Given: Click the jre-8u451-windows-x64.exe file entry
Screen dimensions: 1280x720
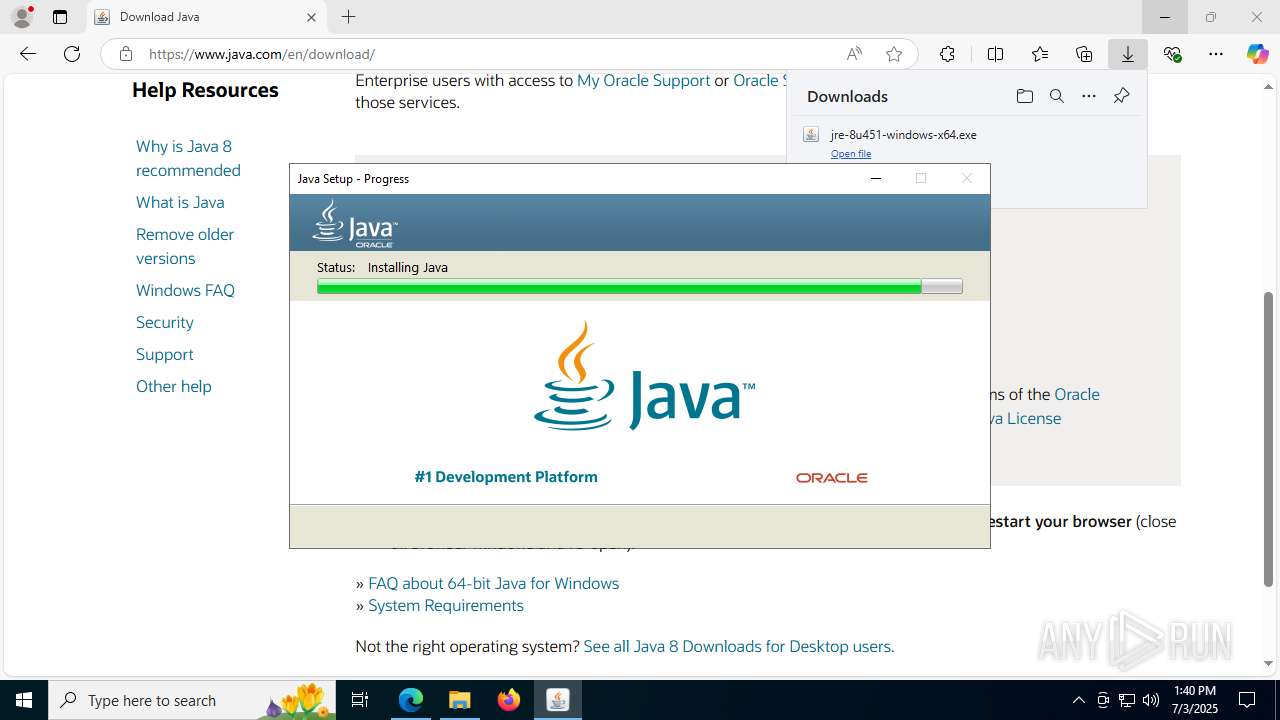Looking at the screenshot, I should coord(903,134).
